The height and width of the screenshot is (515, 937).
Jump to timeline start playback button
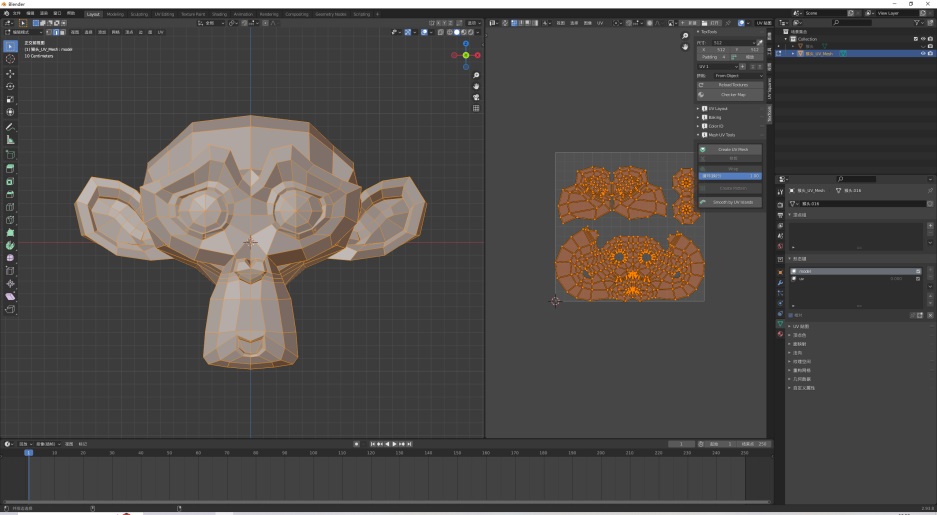pyautogui.click(x=374, y=443)
